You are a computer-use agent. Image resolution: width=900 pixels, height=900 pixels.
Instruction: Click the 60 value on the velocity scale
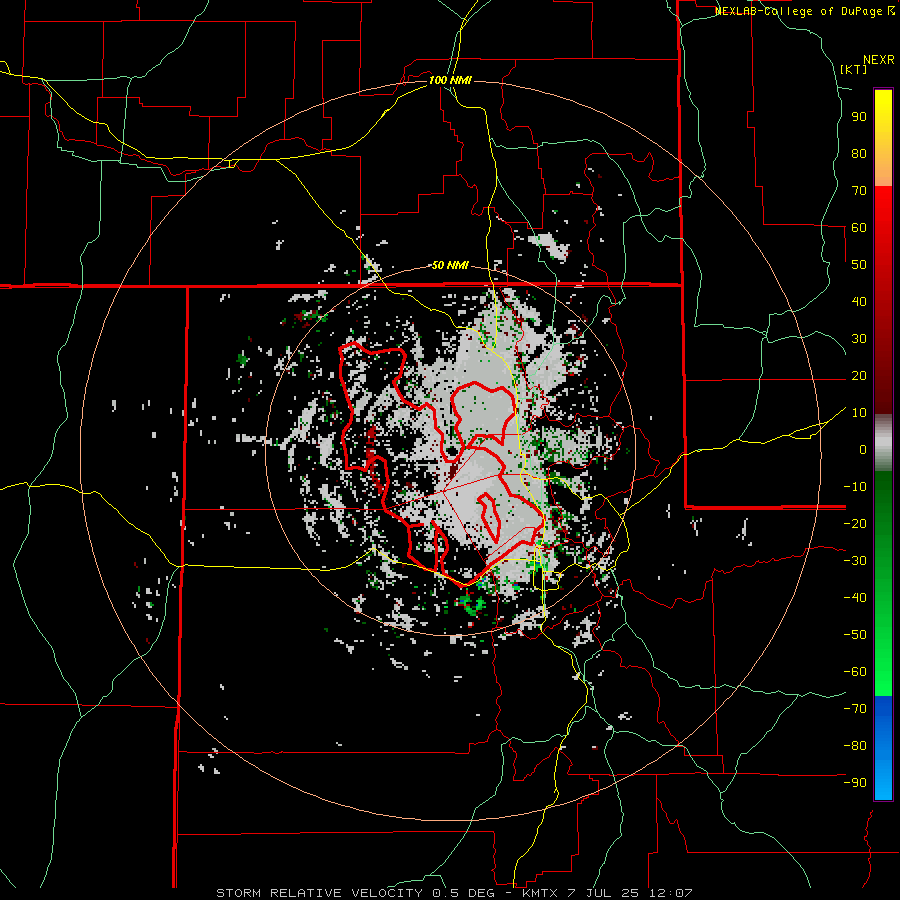coord(859,228)
